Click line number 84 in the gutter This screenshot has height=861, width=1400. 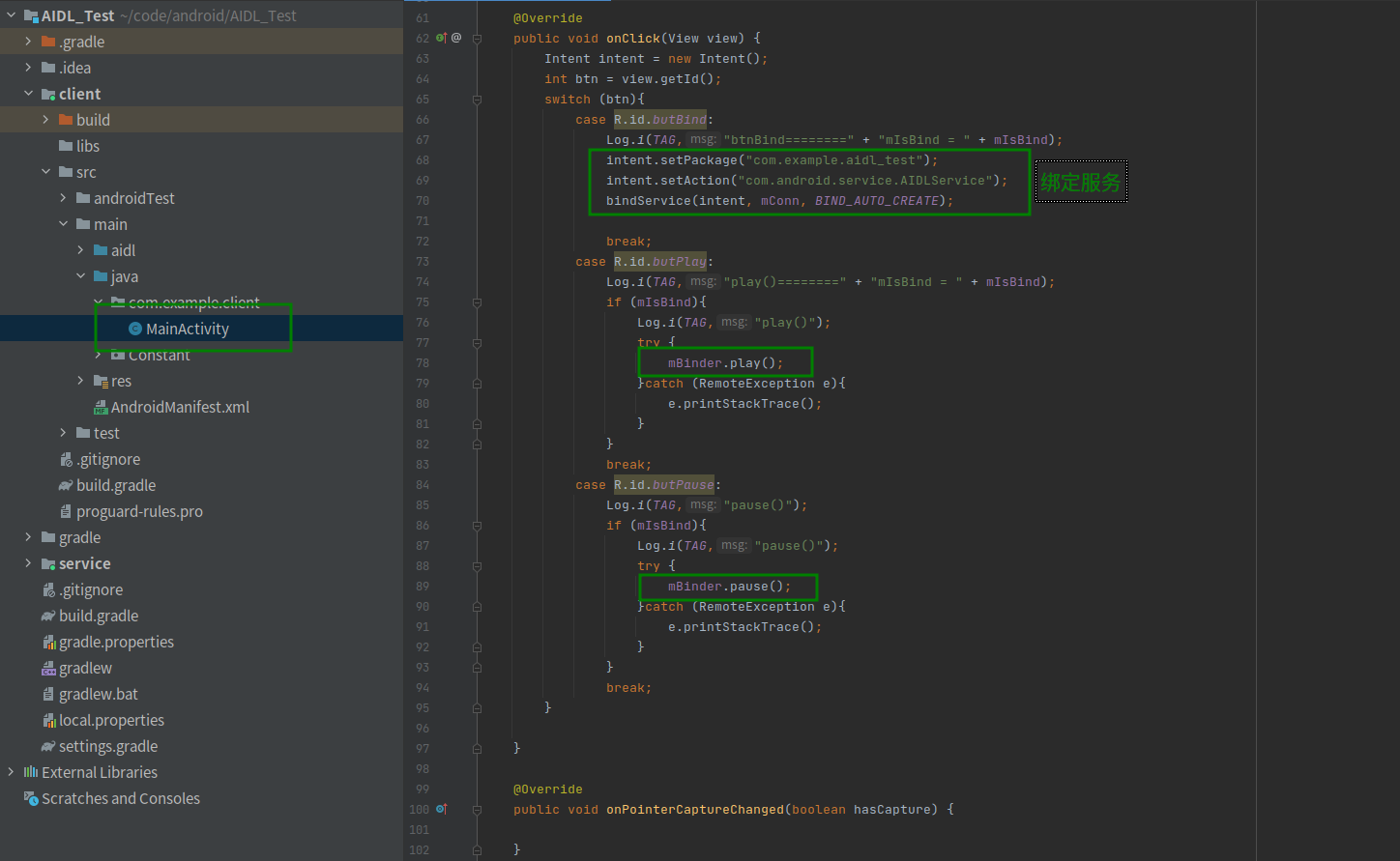(x=423, y=485)
